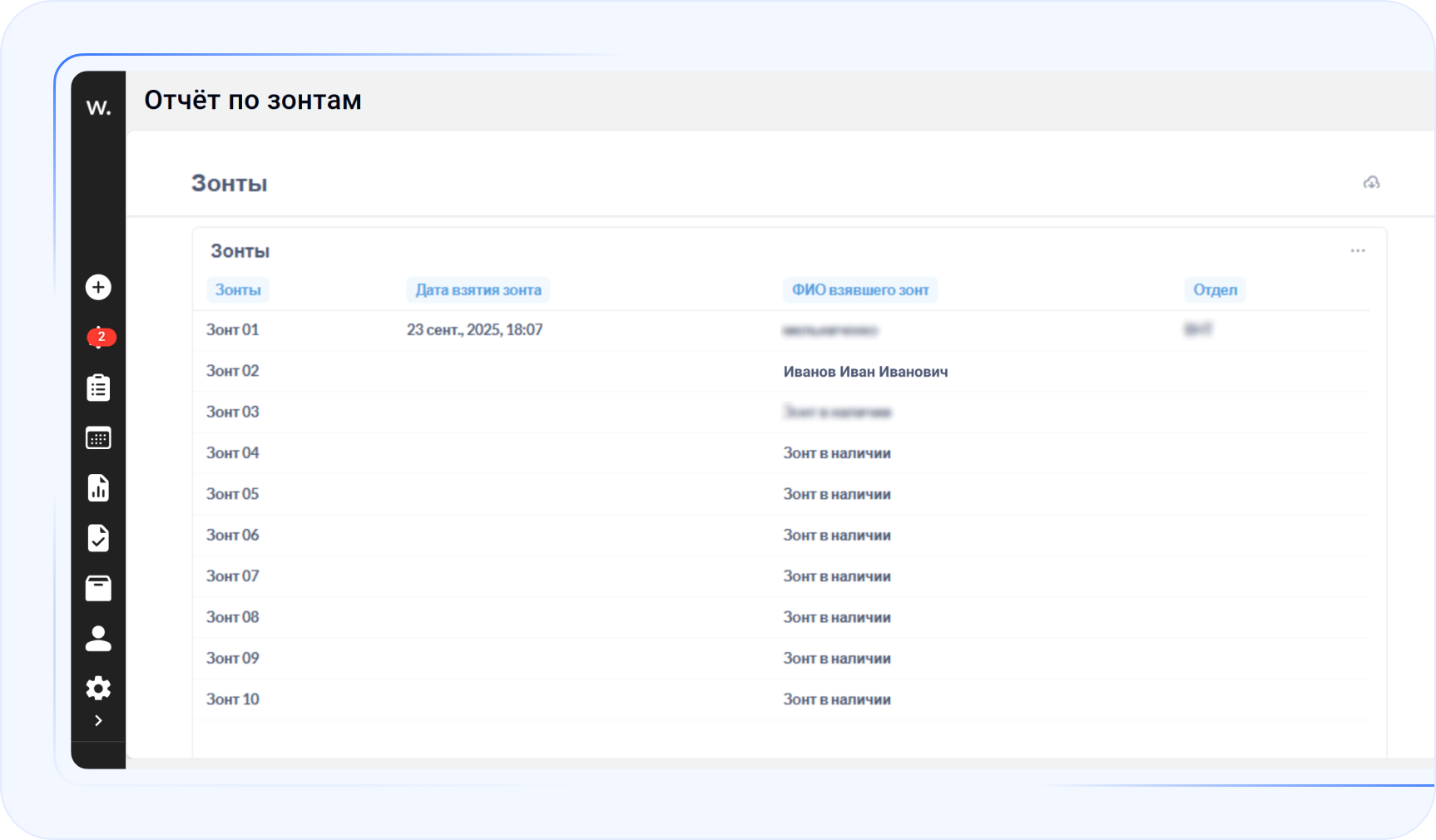Click the ФИО взявшего зонт column header

pyautogui.click(x=859, y=289)
